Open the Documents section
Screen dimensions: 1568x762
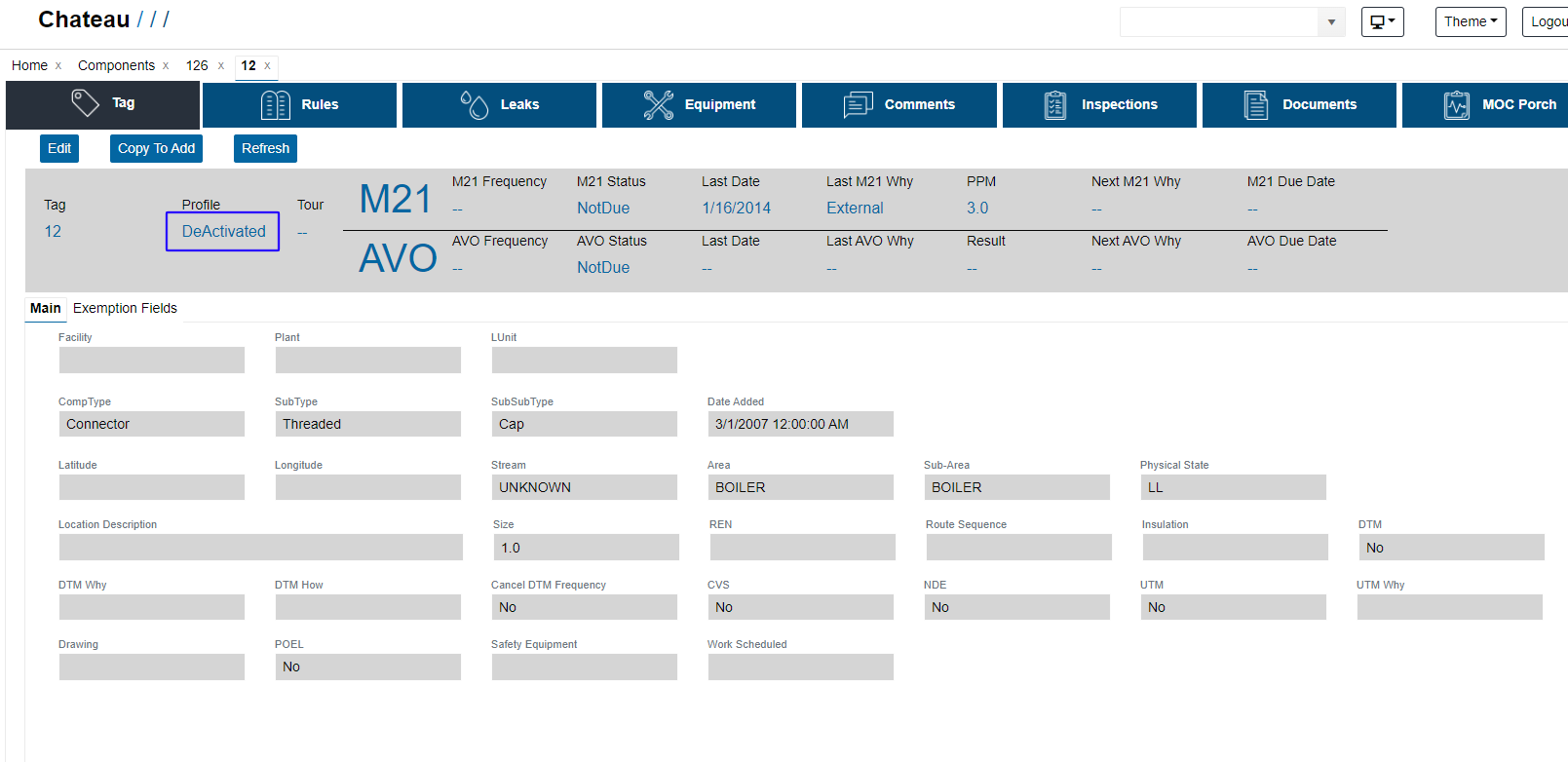(x=1299, y=104)
